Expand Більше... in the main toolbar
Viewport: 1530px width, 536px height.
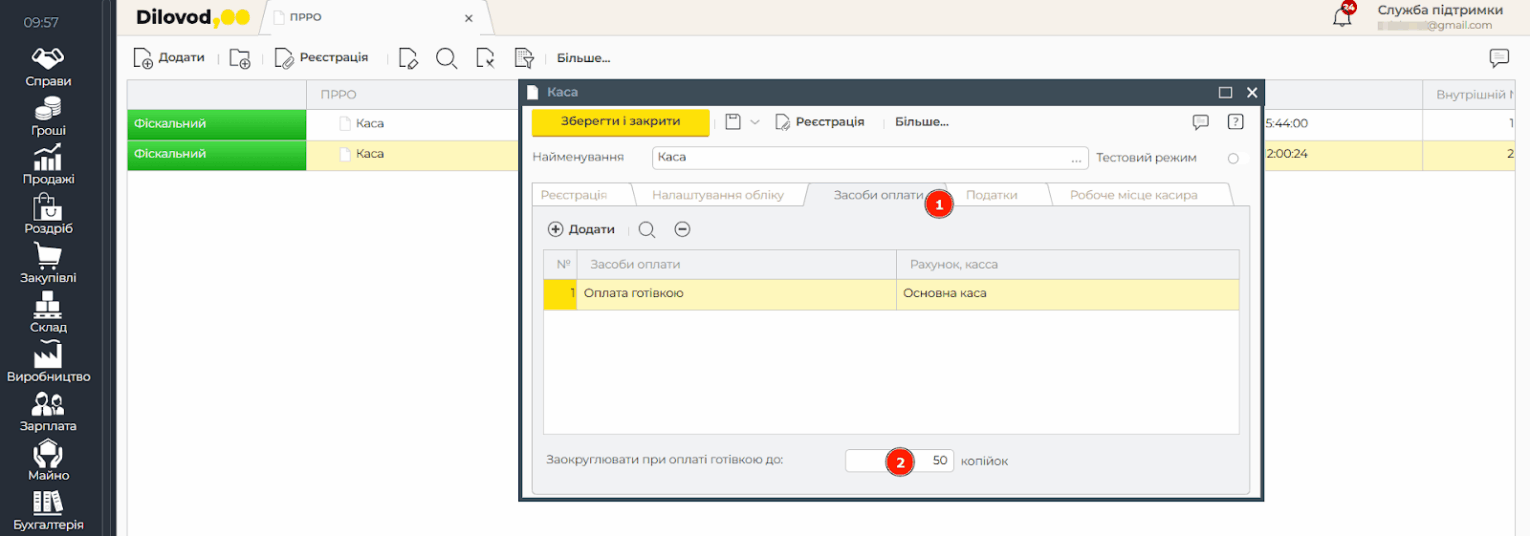coord(583,58)
